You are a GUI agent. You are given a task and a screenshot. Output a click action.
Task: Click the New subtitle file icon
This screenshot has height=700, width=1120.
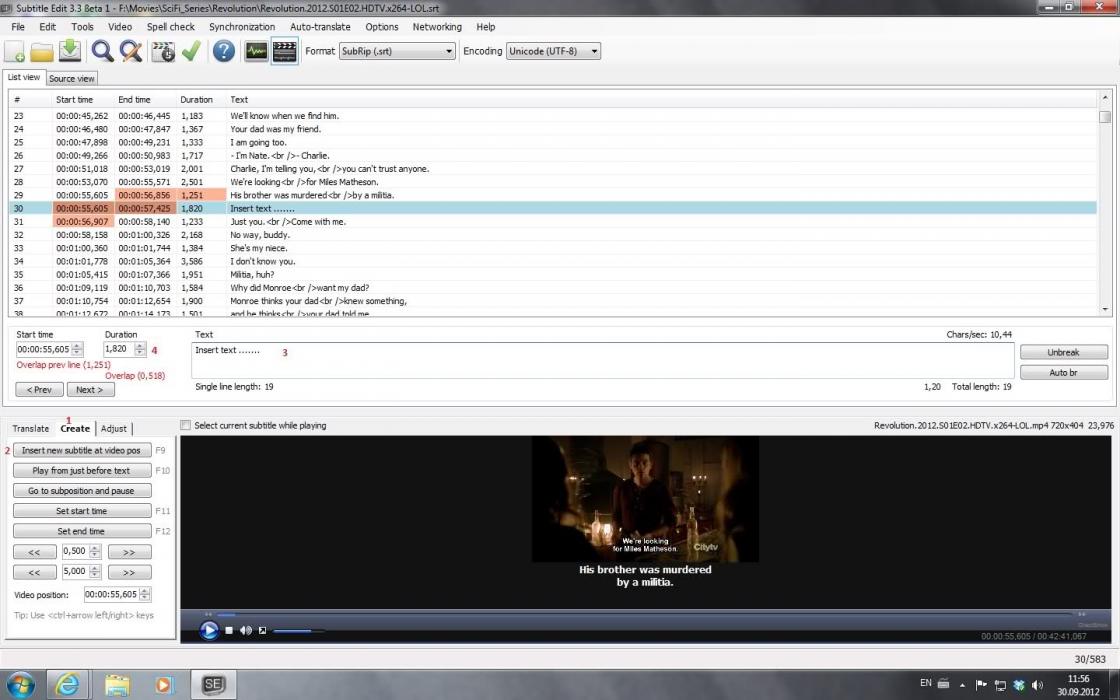tap(15, 51)
